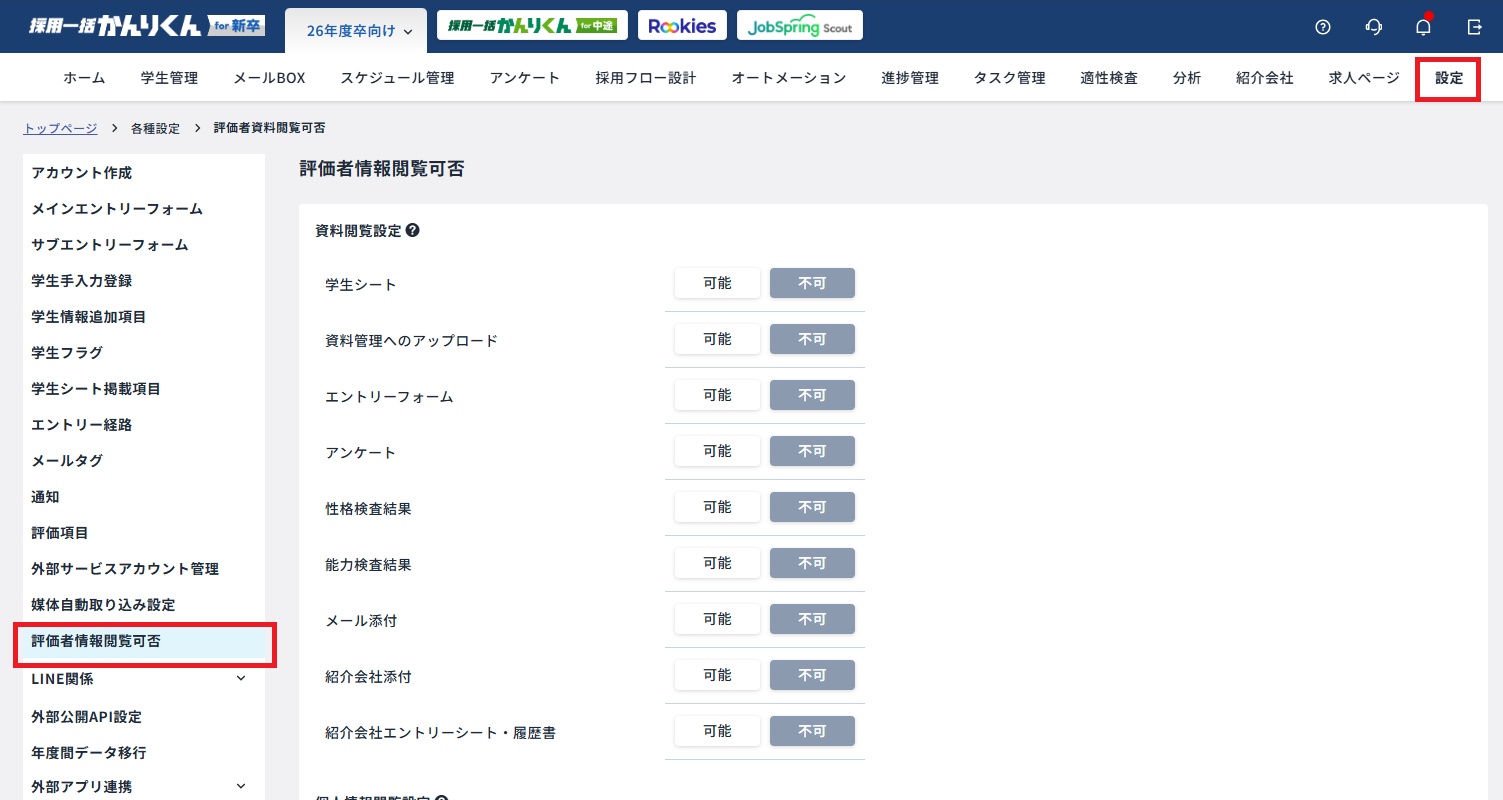This screenshot has width=1503, height=800.
Task: Open アカウント作成 in the sidebar
Action: 82,173
